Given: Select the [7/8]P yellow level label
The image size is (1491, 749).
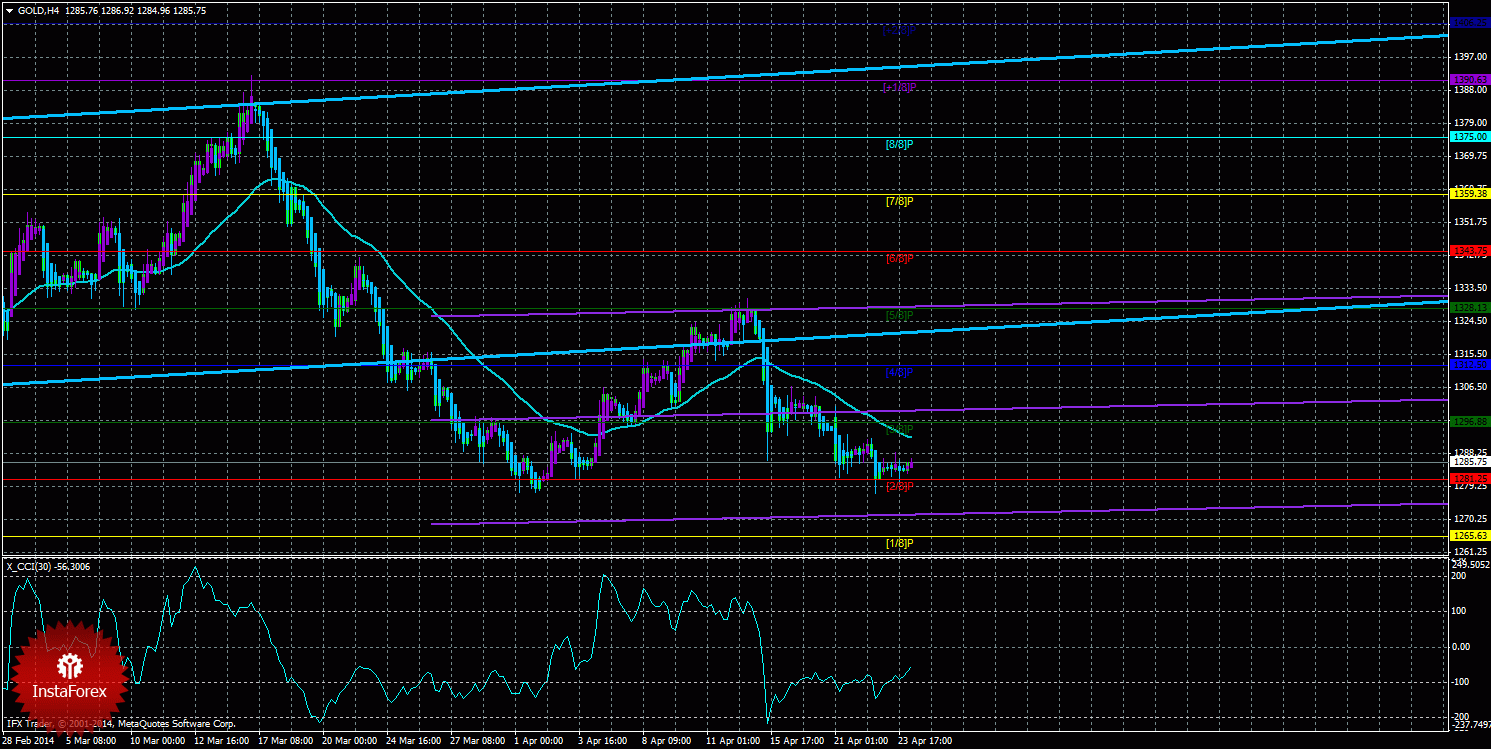Looking at the screenshot, I should (x=899, y=201).
